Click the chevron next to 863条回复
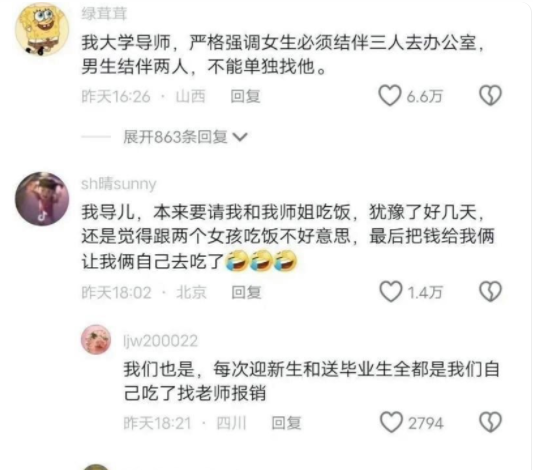The image size is (533, 470). 240,137
